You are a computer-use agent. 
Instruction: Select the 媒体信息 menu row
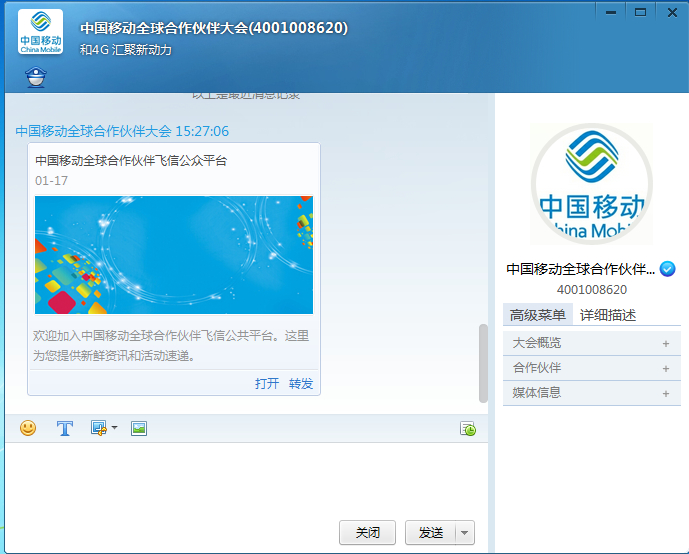pyautogui.click(x=592, y=393)
